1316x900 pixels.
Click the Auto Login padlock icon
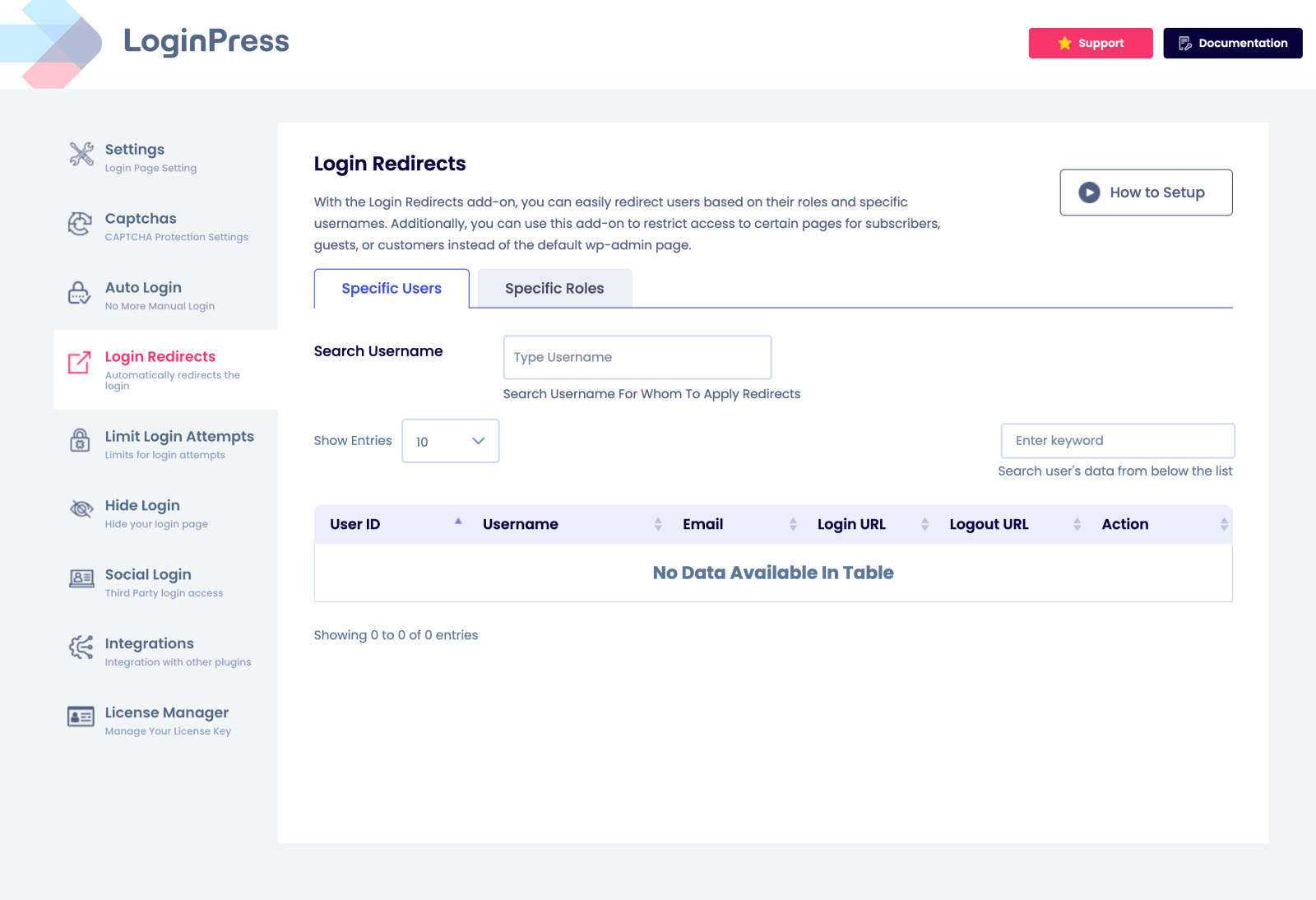point(80,294)
